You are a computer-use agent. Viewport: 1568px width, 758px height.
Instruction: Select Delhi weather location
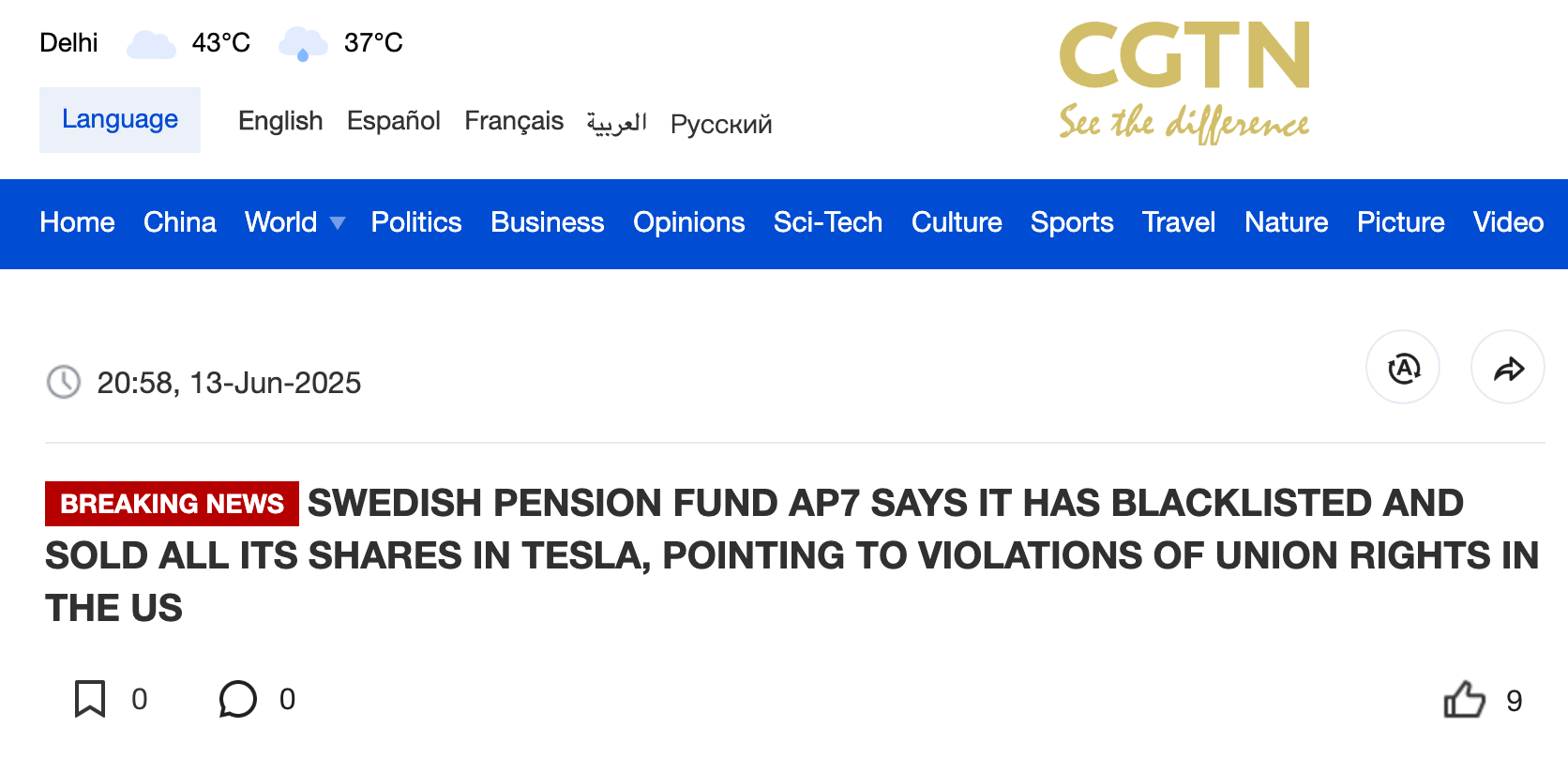click(x=68, y=43)
